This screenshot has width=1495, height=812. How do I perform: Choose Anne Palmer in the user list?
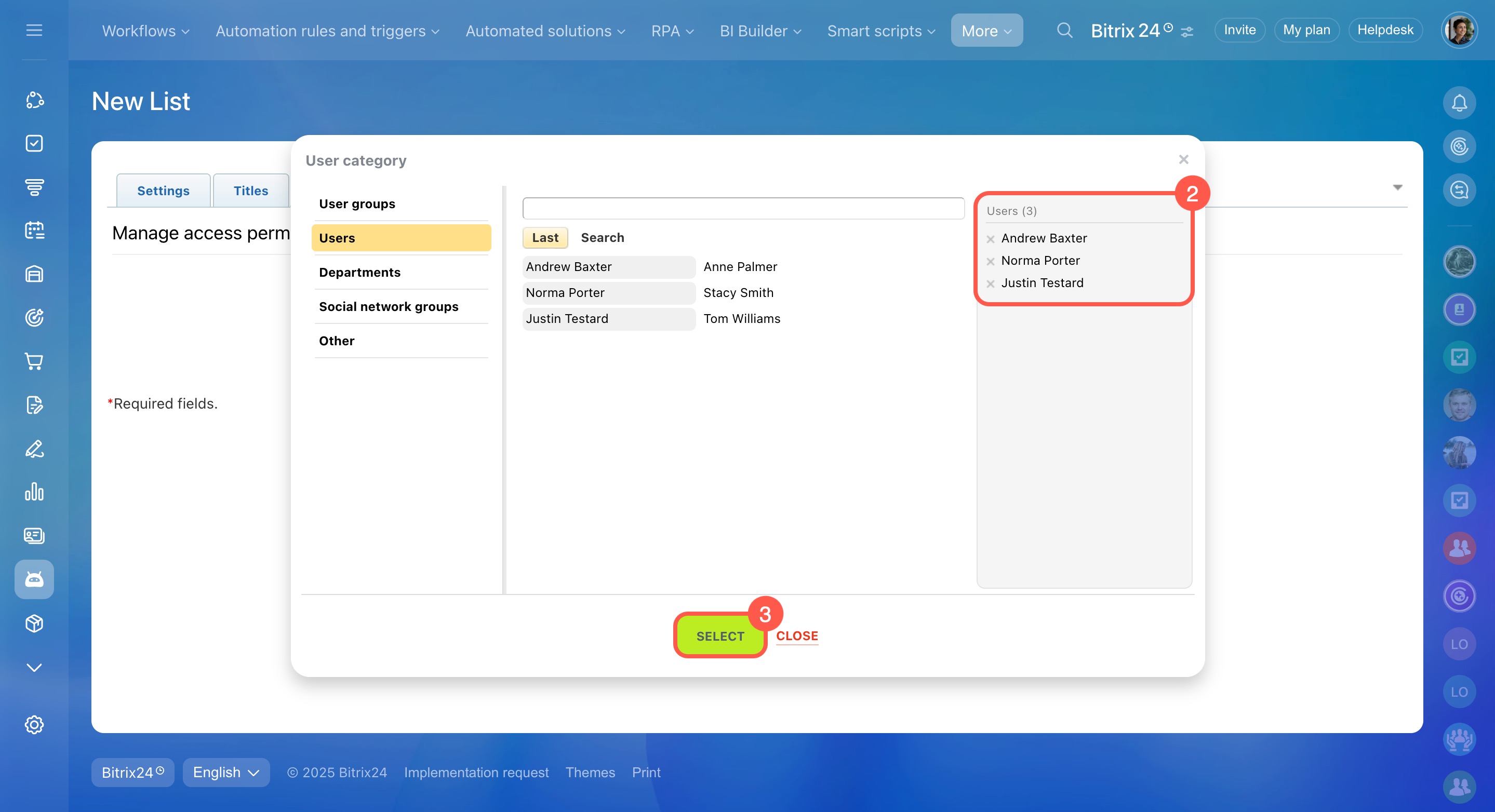point(740,267)
